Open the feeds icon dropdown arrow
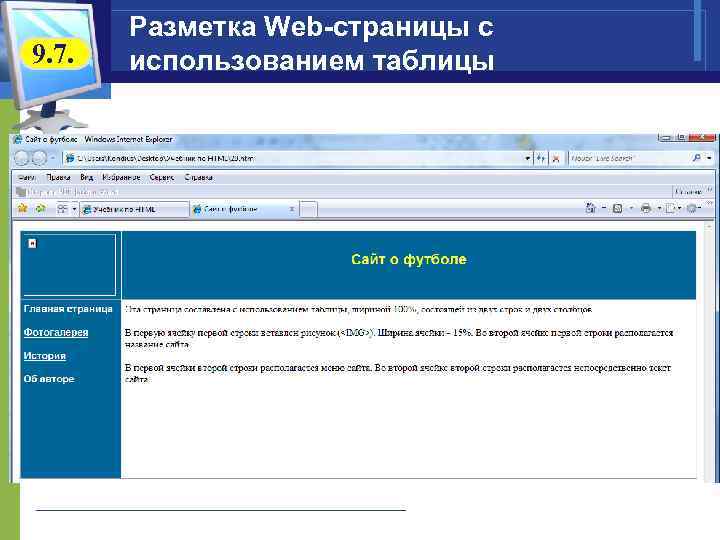Screen dimensions: 720x540 tap(631, 209)
